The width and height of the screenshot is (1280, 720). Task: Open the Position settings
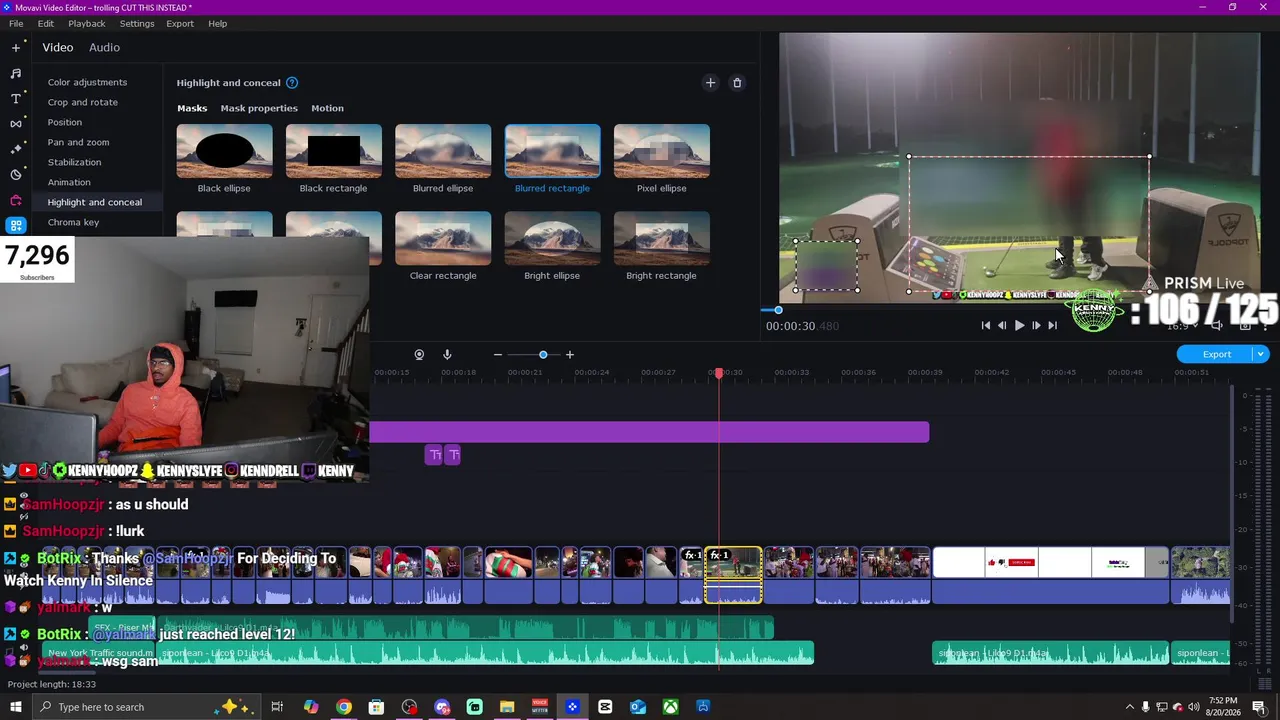(65, 122)
